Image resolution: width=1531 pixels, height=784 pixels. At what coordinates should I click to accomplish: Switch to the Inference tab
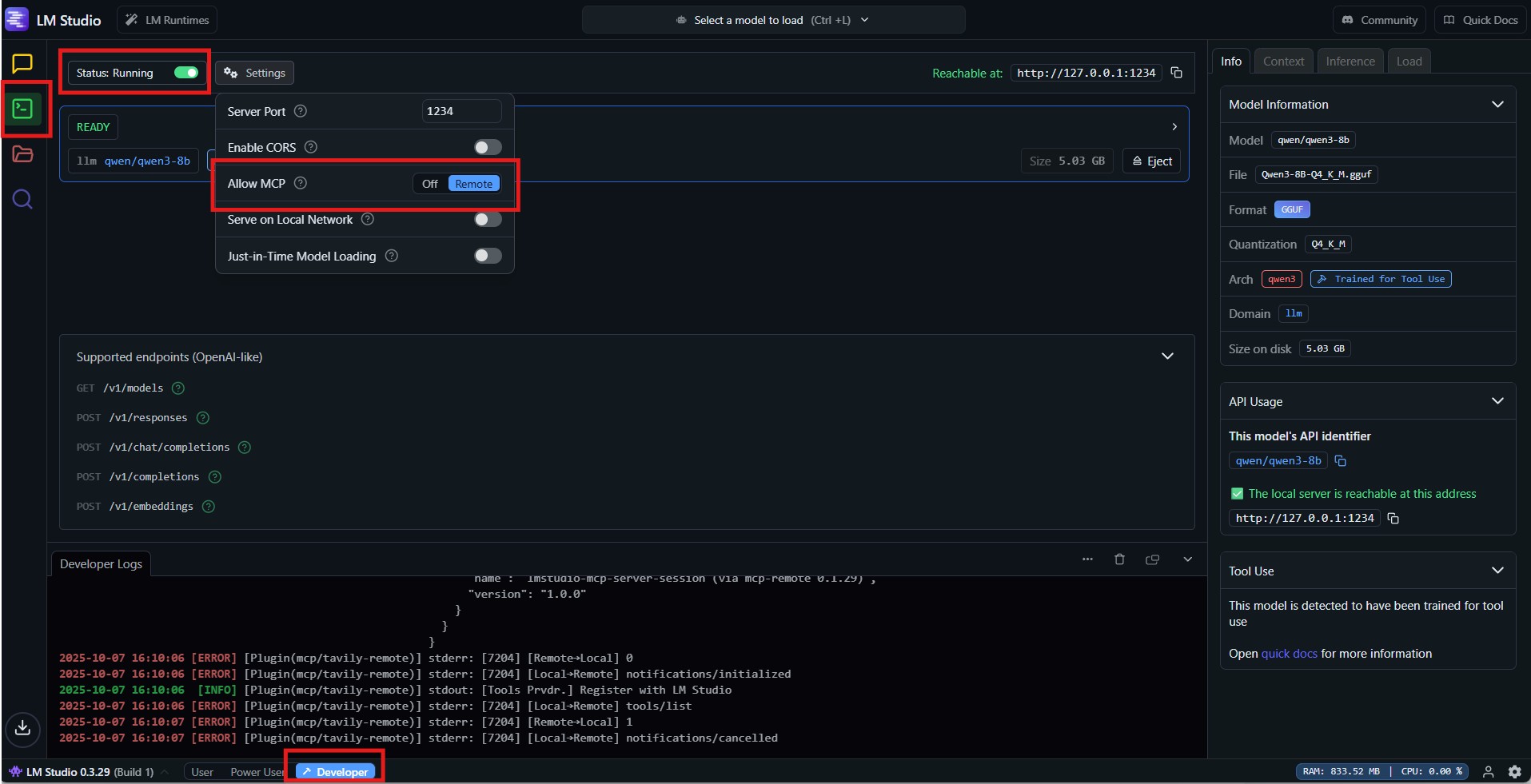pyautogui.click(x=1350, y=62)
